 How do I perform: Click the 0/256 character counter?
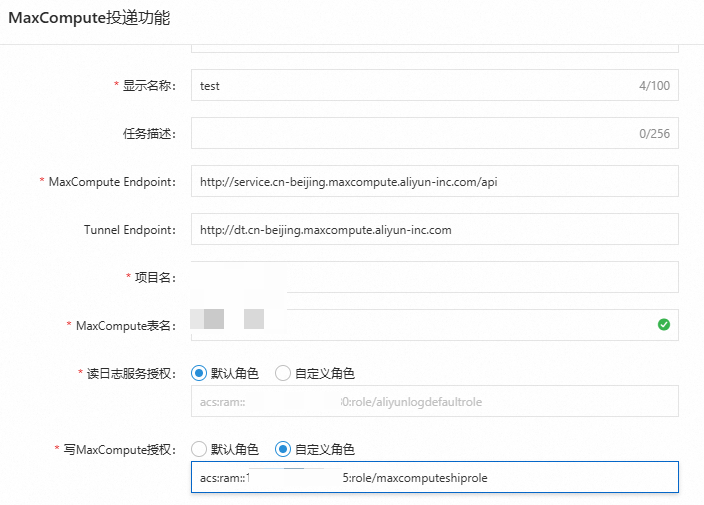(x=654, y=134)
